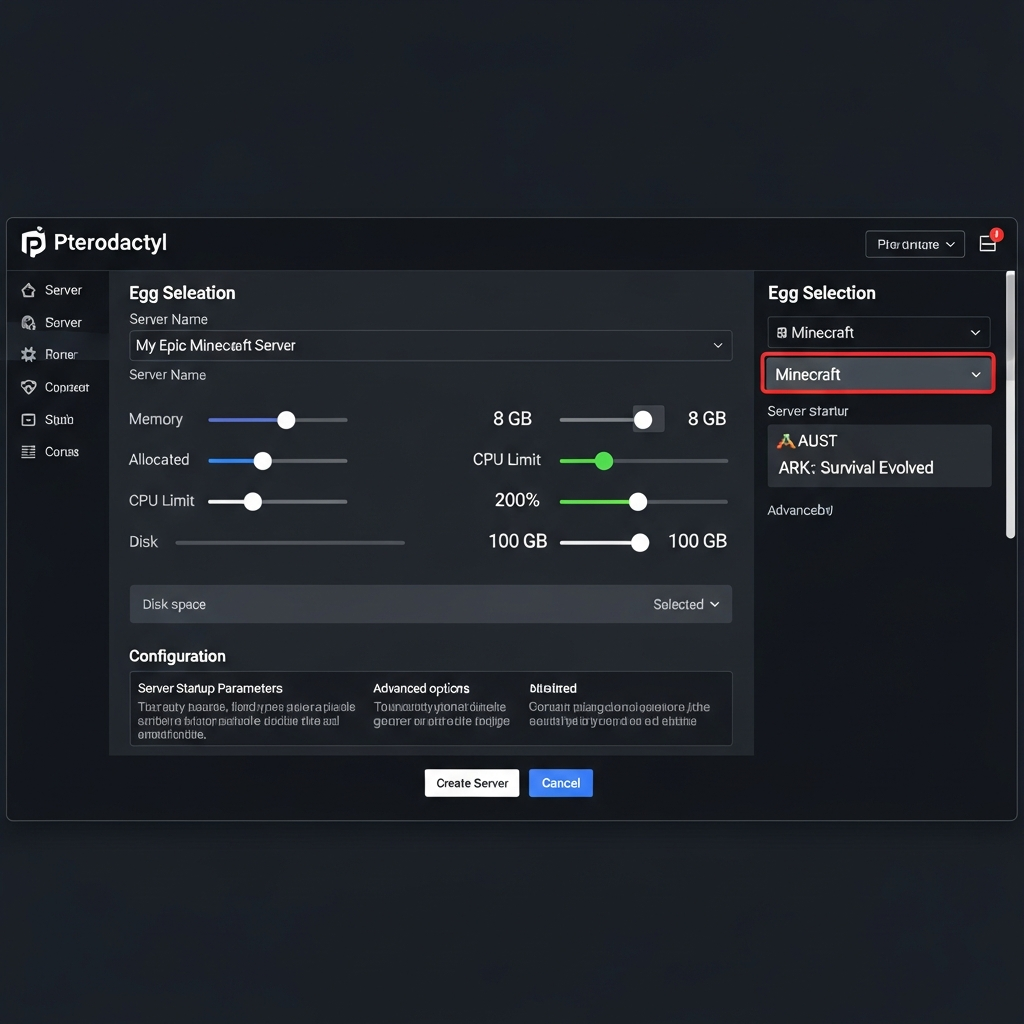
Task: Open the shield Copzeat sidebar icon
Action: tap(27, 387)
